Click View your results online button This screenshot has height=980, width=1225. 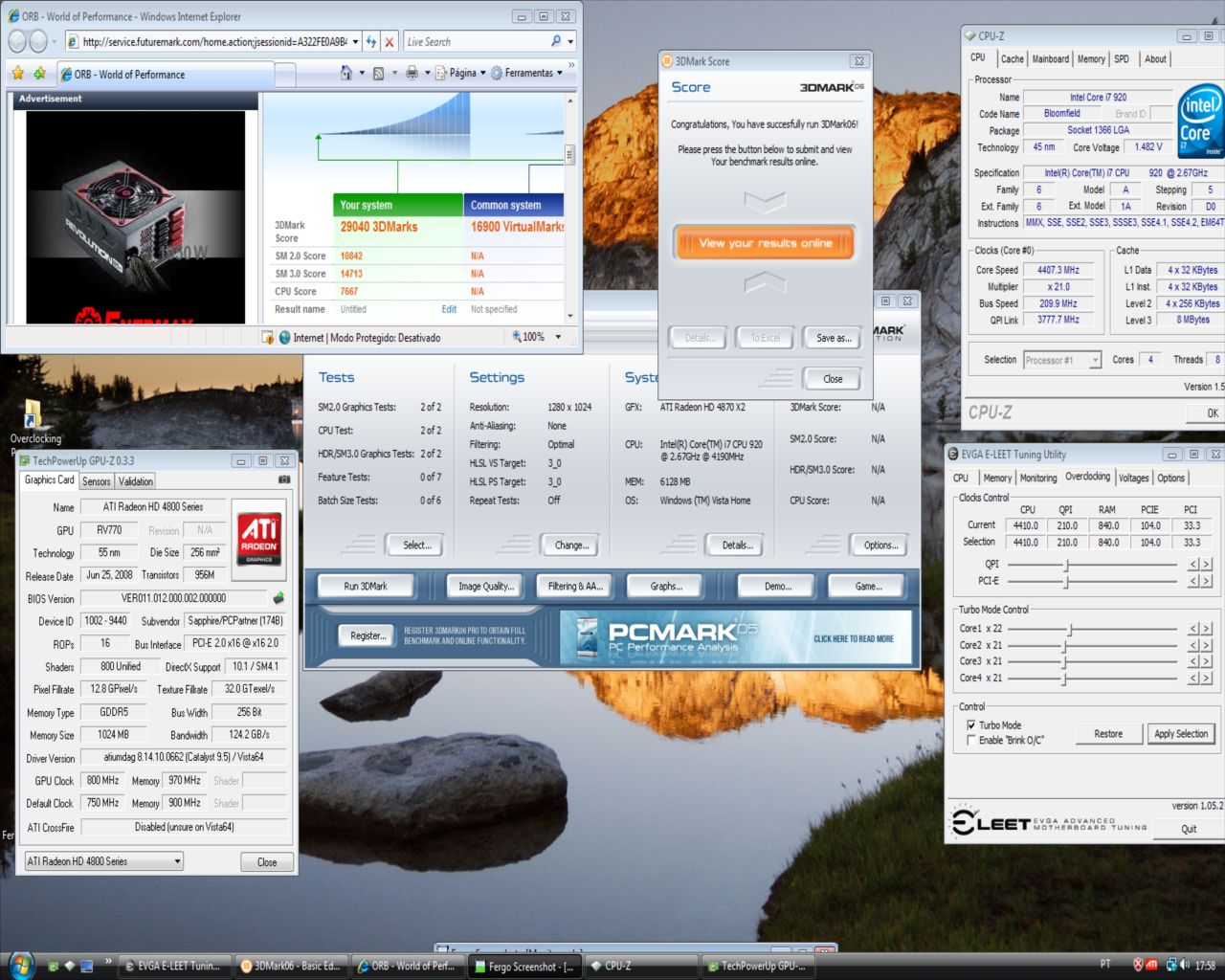tap(764, 243)
